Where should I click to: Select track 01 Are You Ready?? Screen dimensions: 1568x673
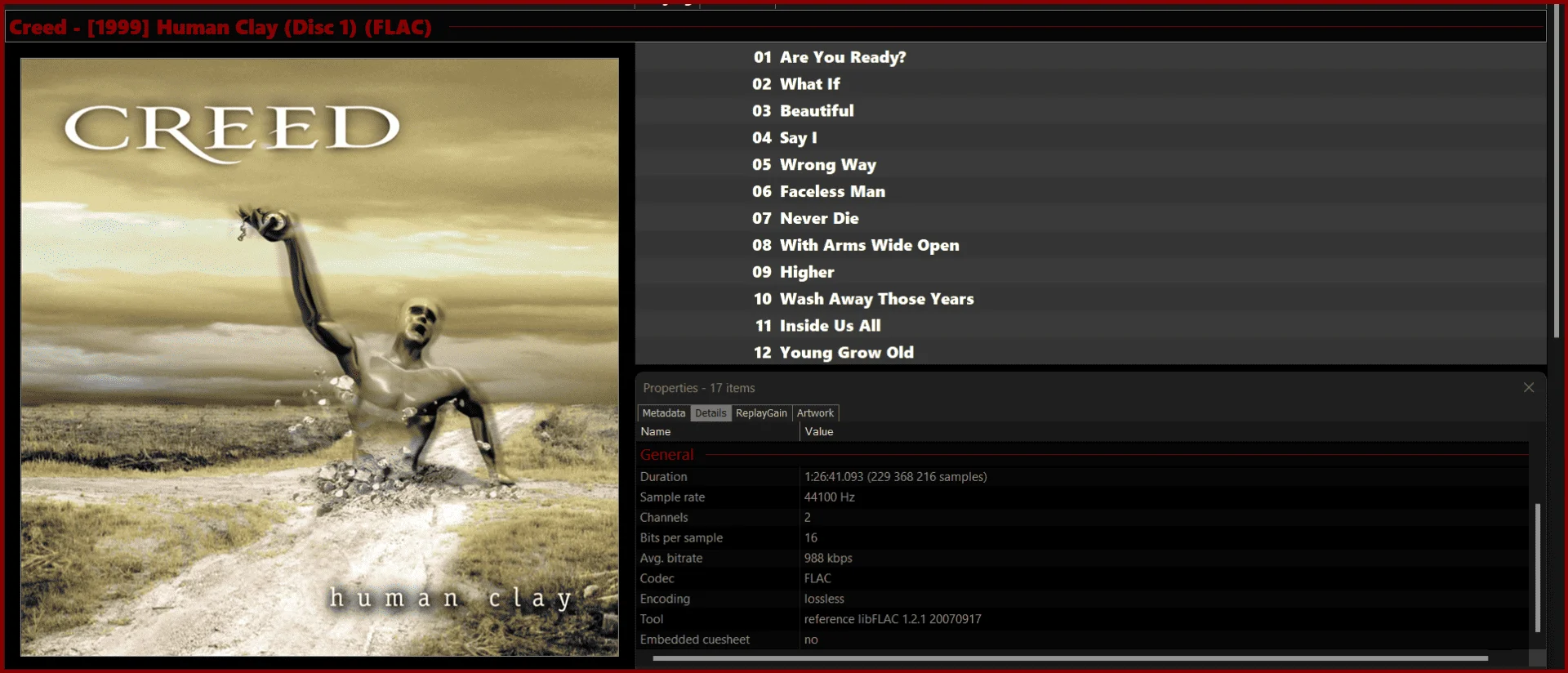1091,57
